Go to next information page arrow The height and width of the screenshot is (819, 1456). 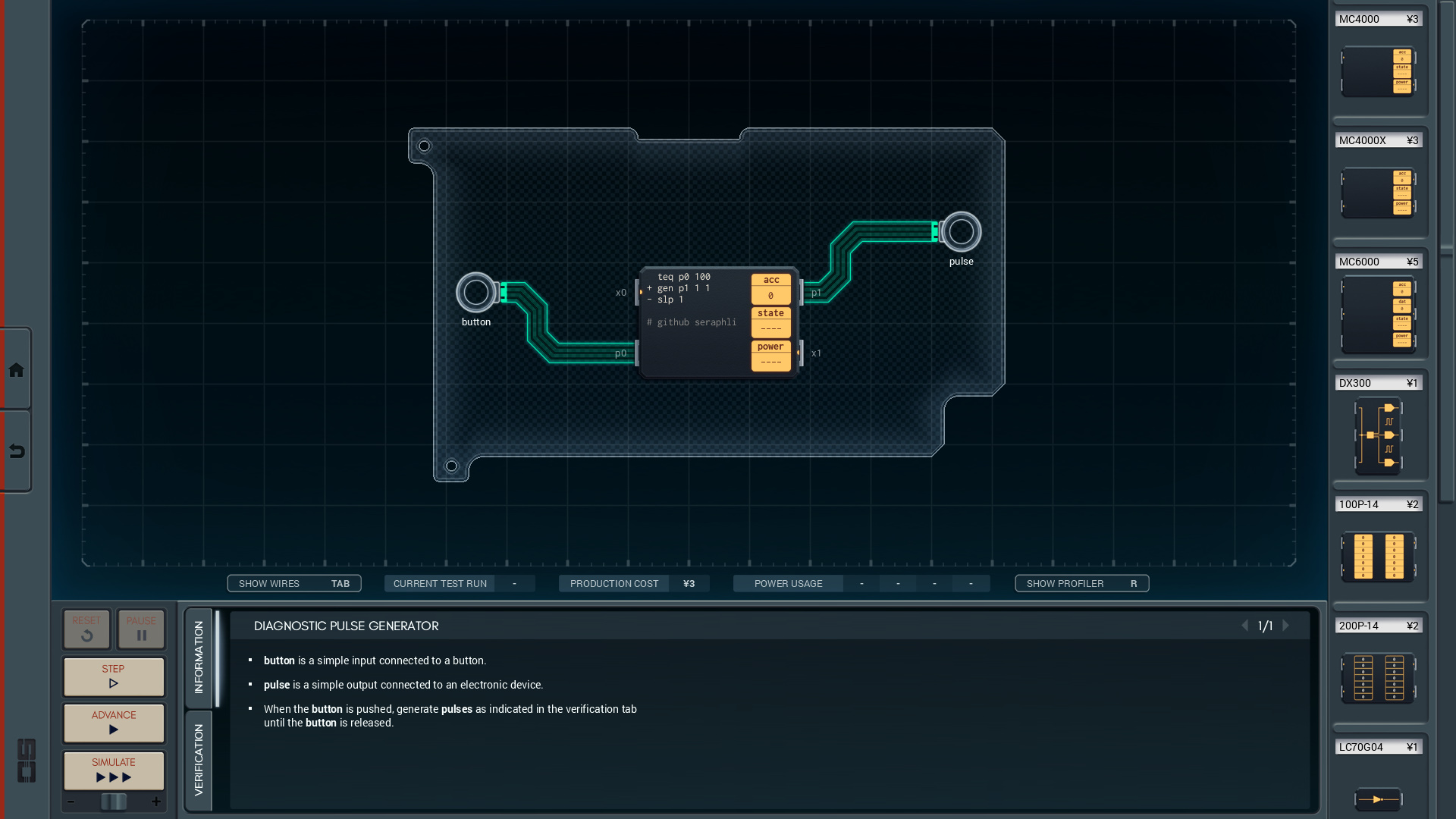[1286, 626]
